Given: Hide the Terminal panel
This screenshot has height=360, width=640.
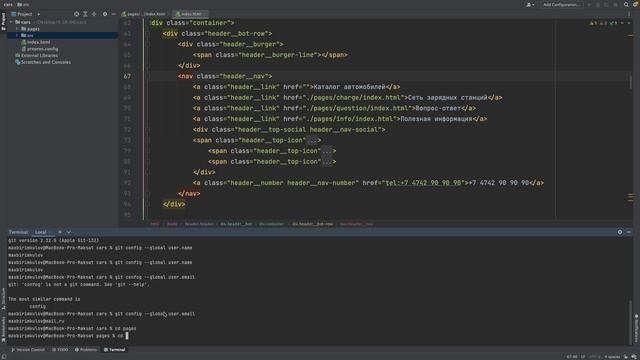Looking at the screenshot, I should (629, 232).
